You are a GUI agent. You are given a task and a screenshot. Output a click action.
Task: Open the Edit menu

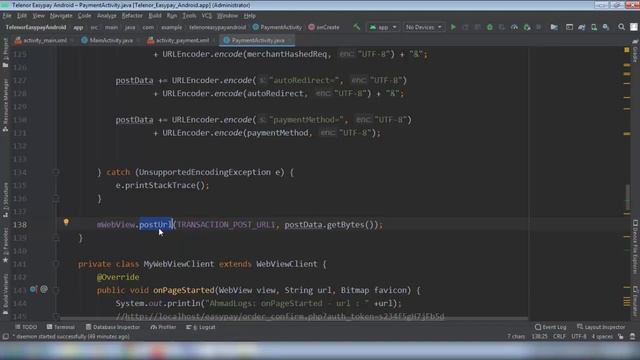[22, 16]
